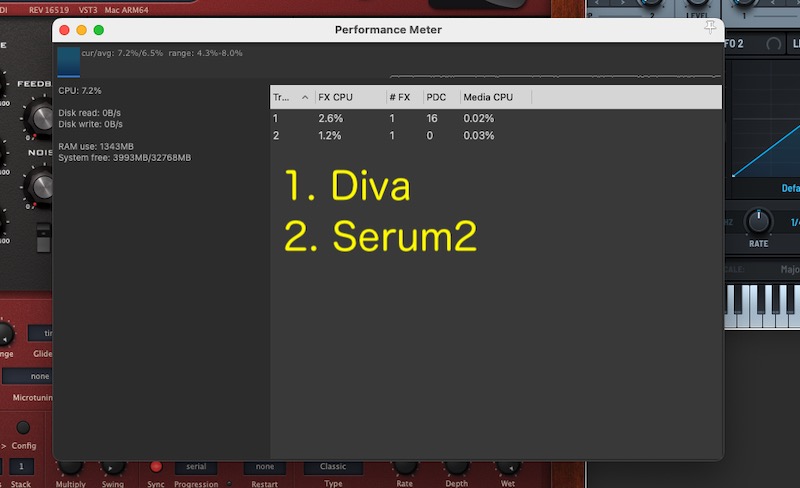Adjust the Feedback knob in Diva
This screenshot has width=800, height=488.
41,118
